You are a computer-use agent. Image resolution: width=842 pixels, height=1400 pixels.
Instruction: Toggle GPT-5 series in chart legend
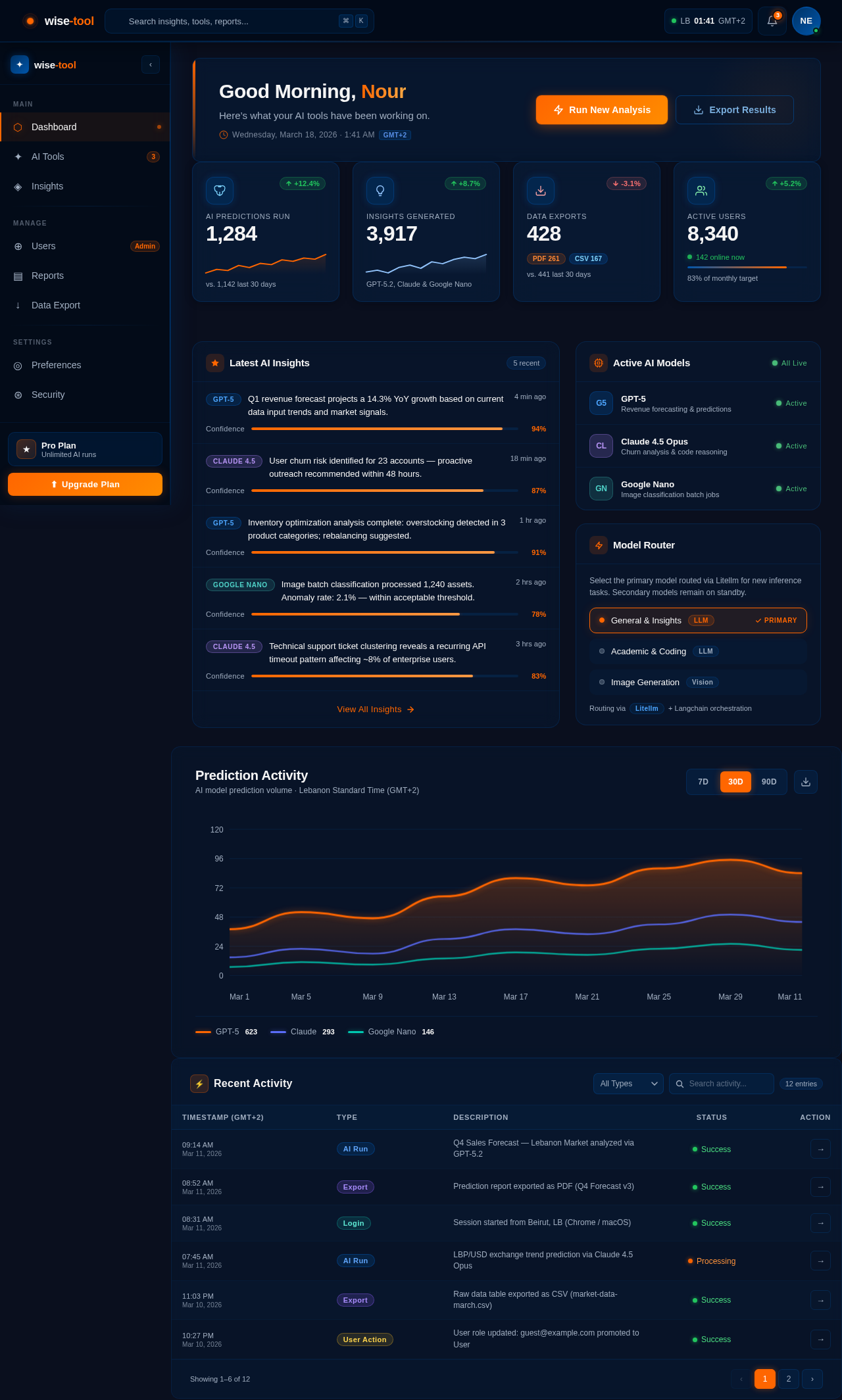click(226, 1032)
